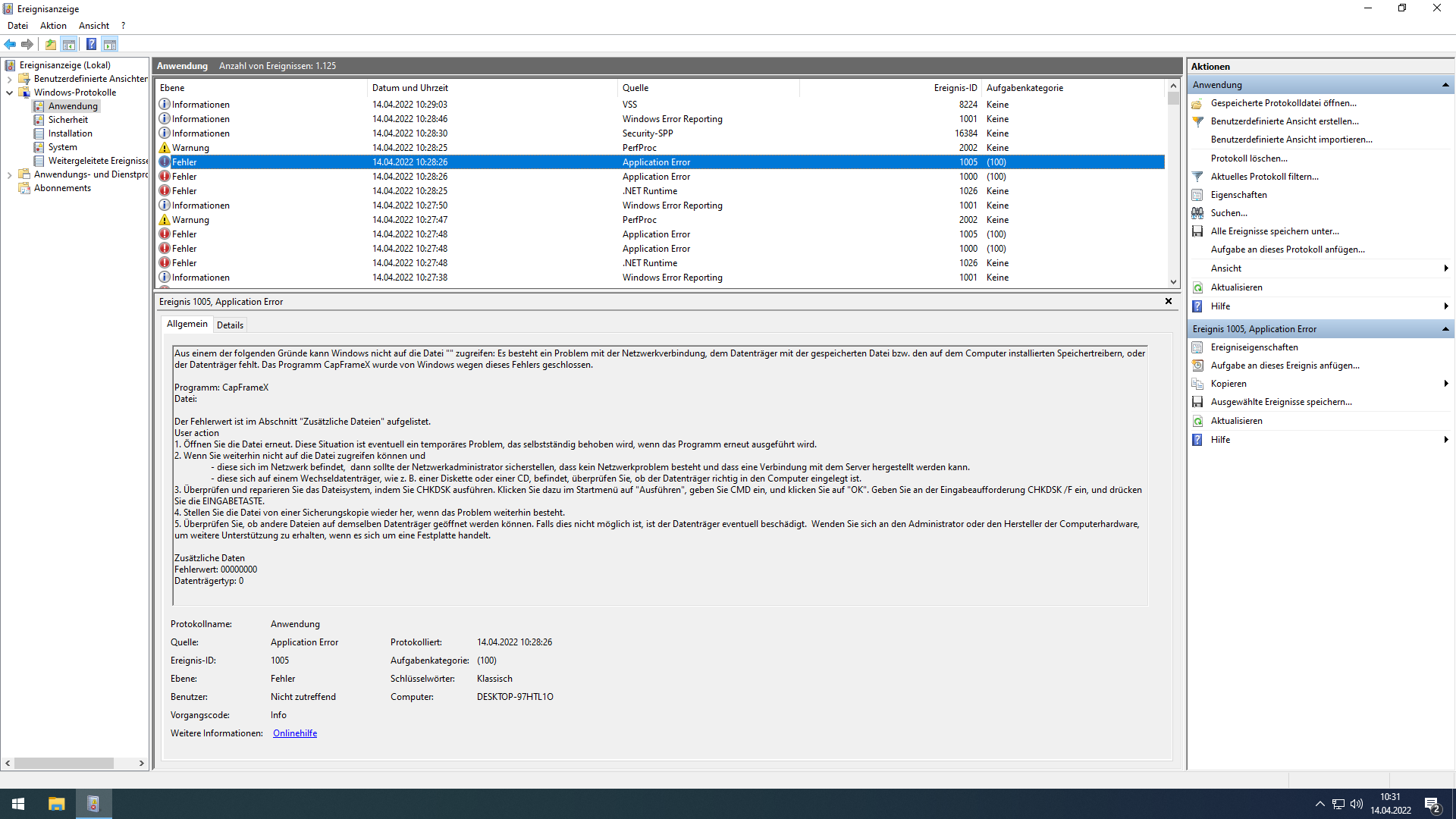Viewport: 1456px width, 819px height.
Task: Expand Anwendungs- und Dienstprotokolle node
Action: [9, 174]
